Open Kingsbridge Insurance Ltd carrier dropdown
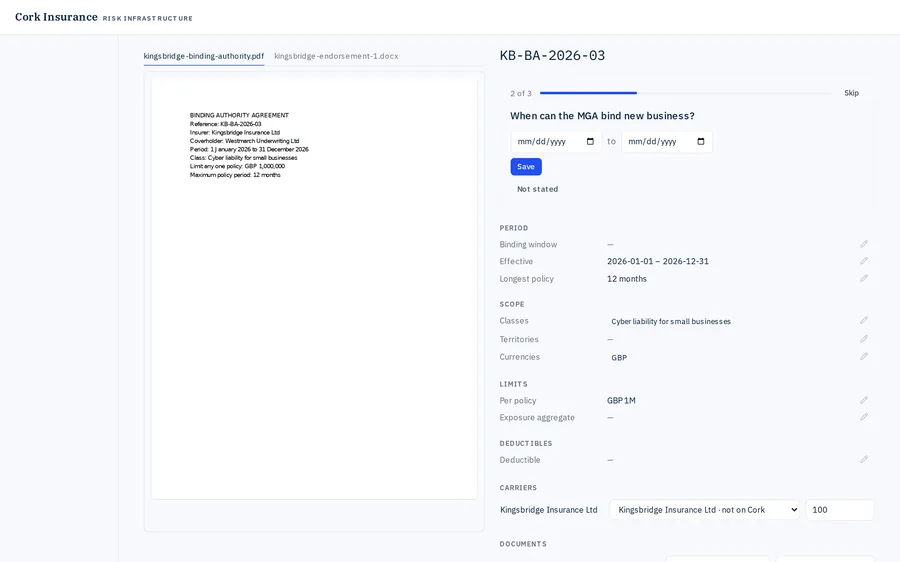 (x=704, y=510)
